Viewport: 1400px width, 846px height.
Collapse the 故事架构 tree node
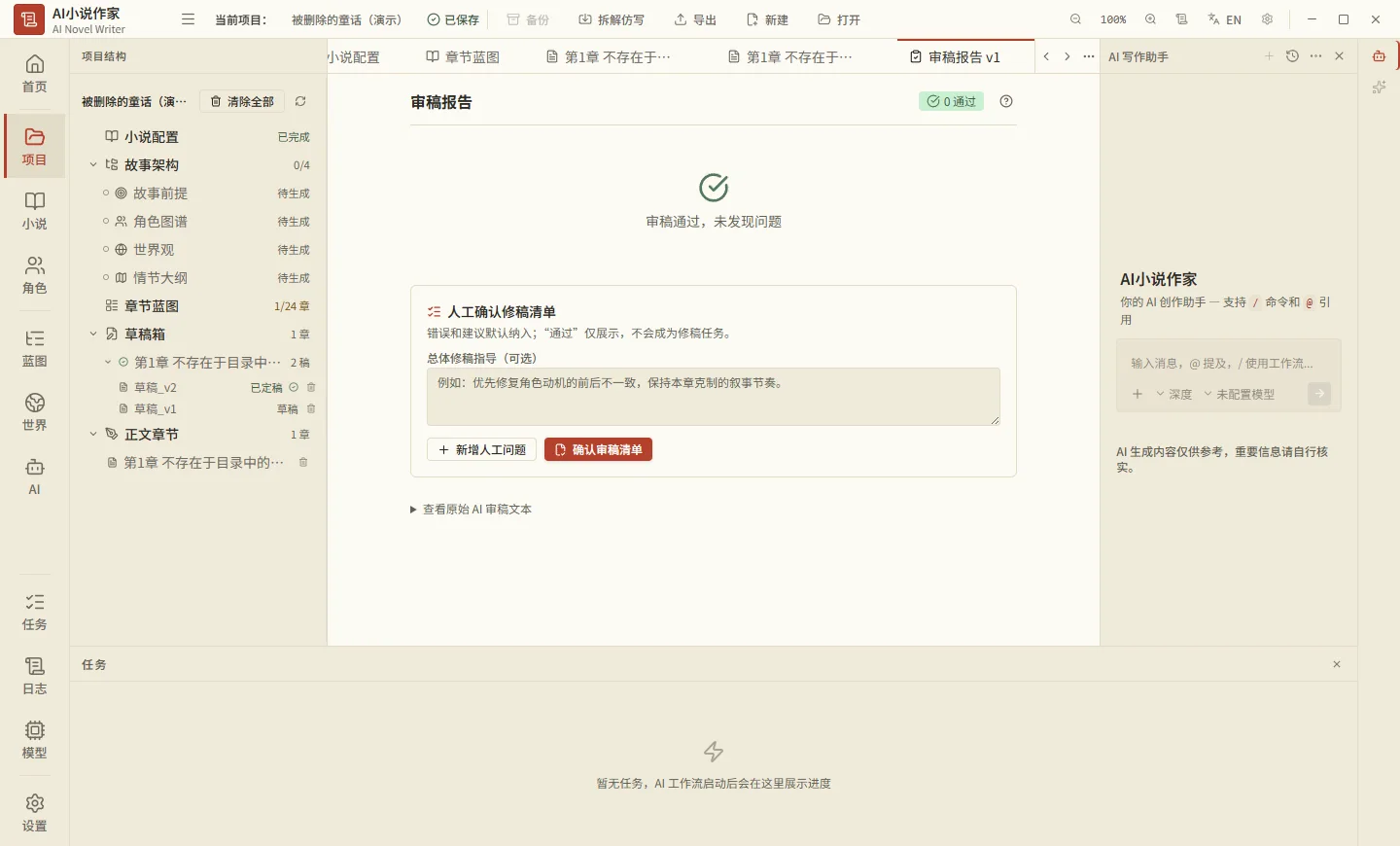(93, 165)
